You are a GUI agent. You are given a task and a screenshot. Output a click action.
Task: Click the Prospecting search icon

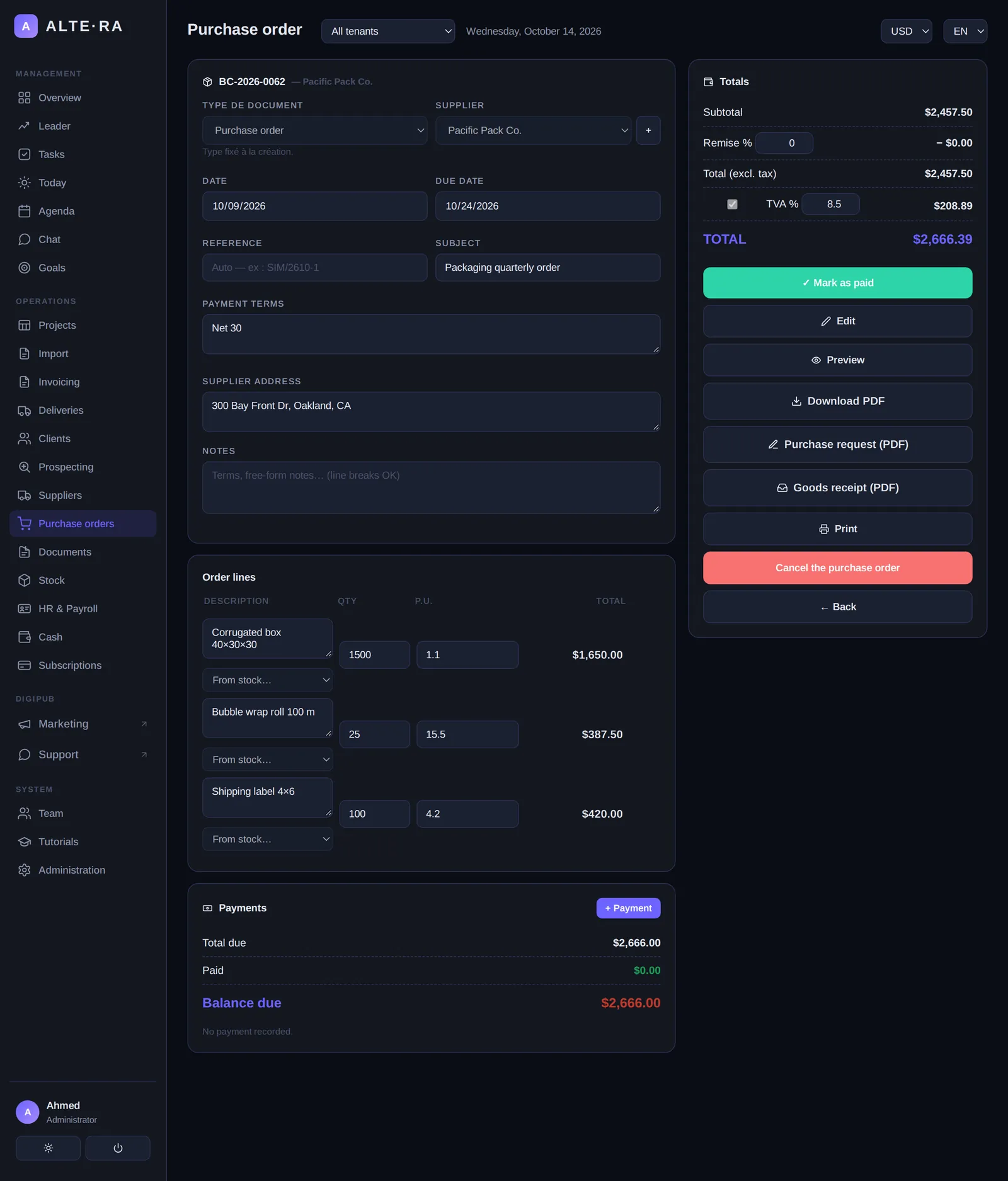(x=24, y=467)
